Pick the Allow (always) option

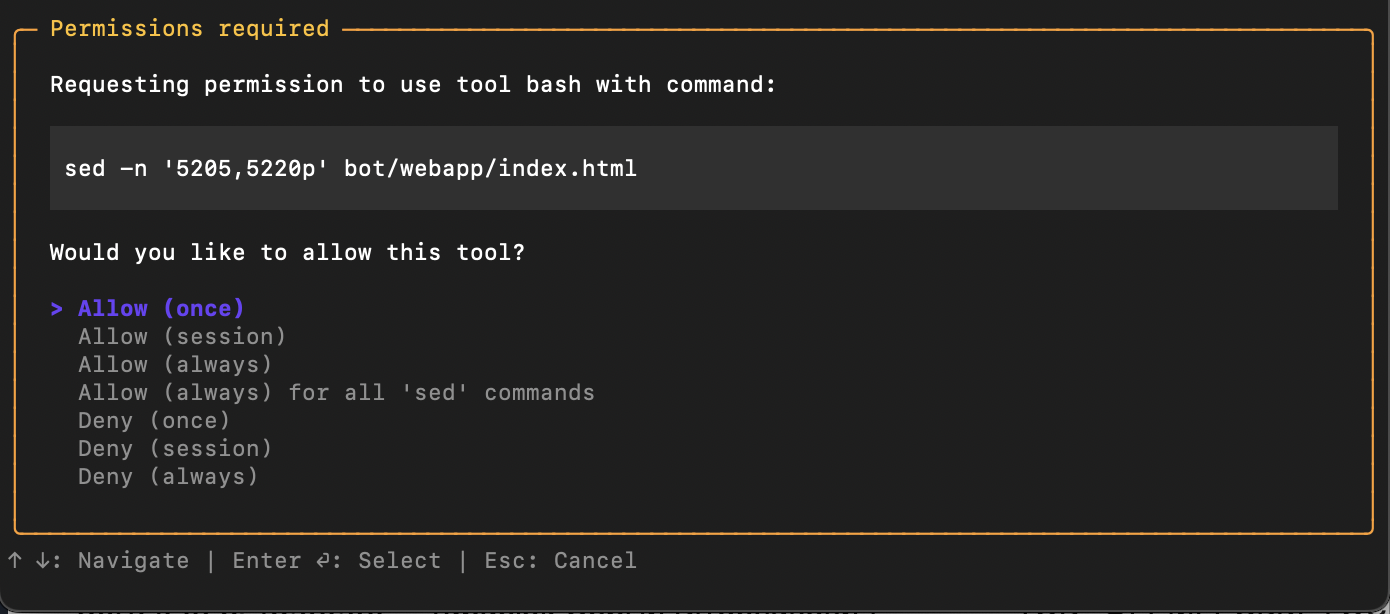(175, 365)
